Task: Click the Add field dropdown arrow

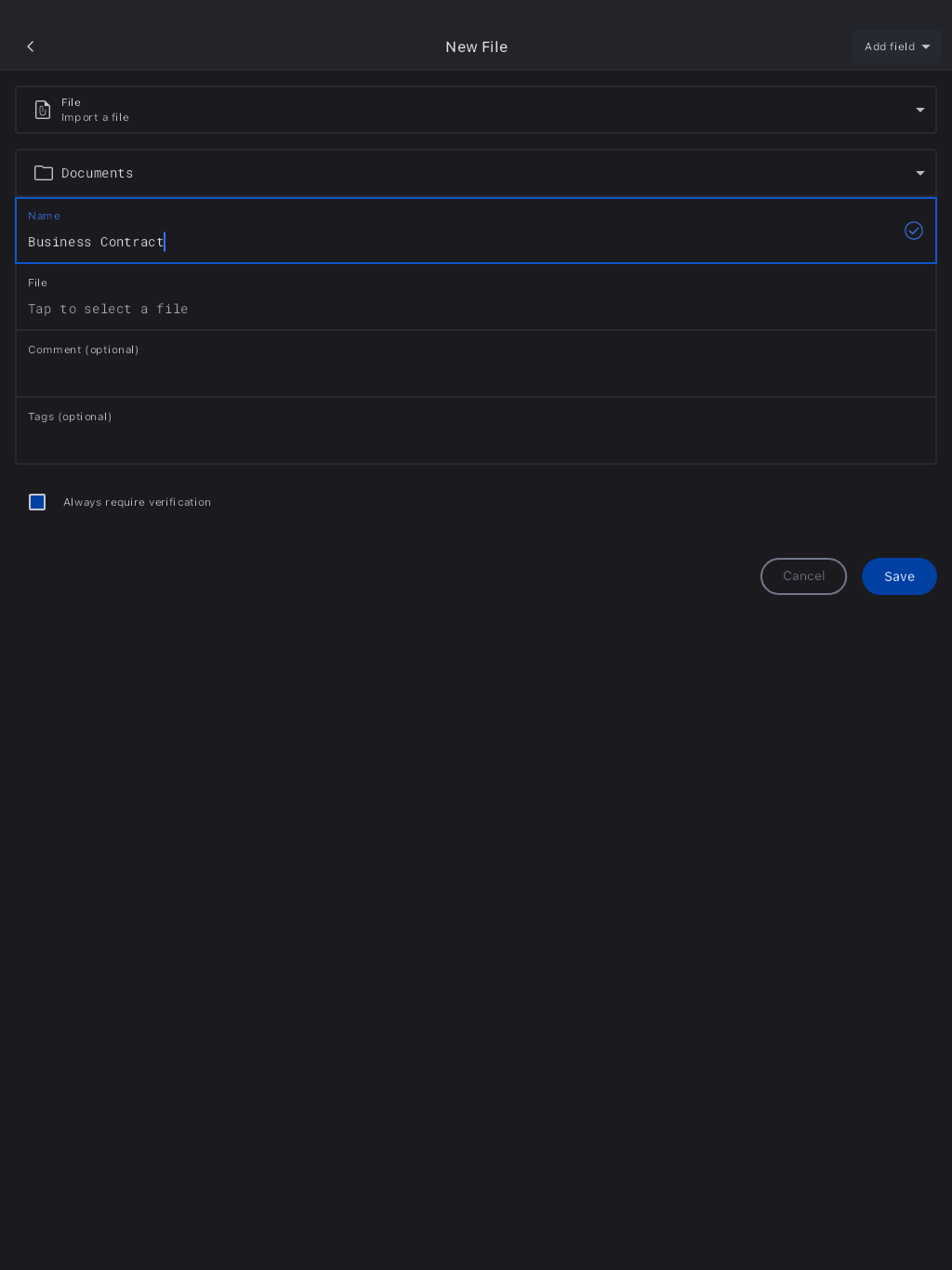Action: [926, 46]
